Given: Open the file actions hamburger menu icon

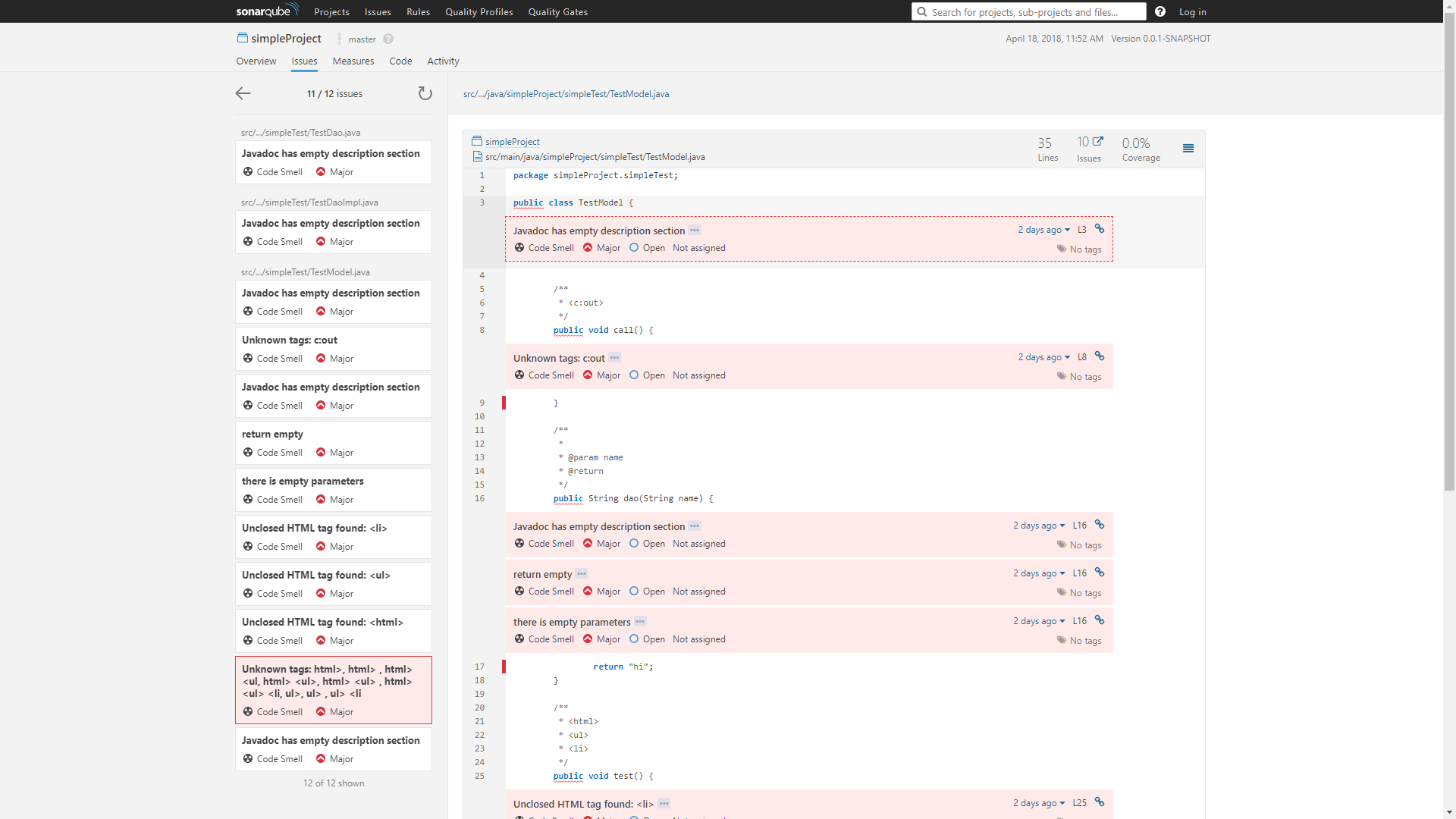Looking at the screenshot, I should (x=1188, y=149).
